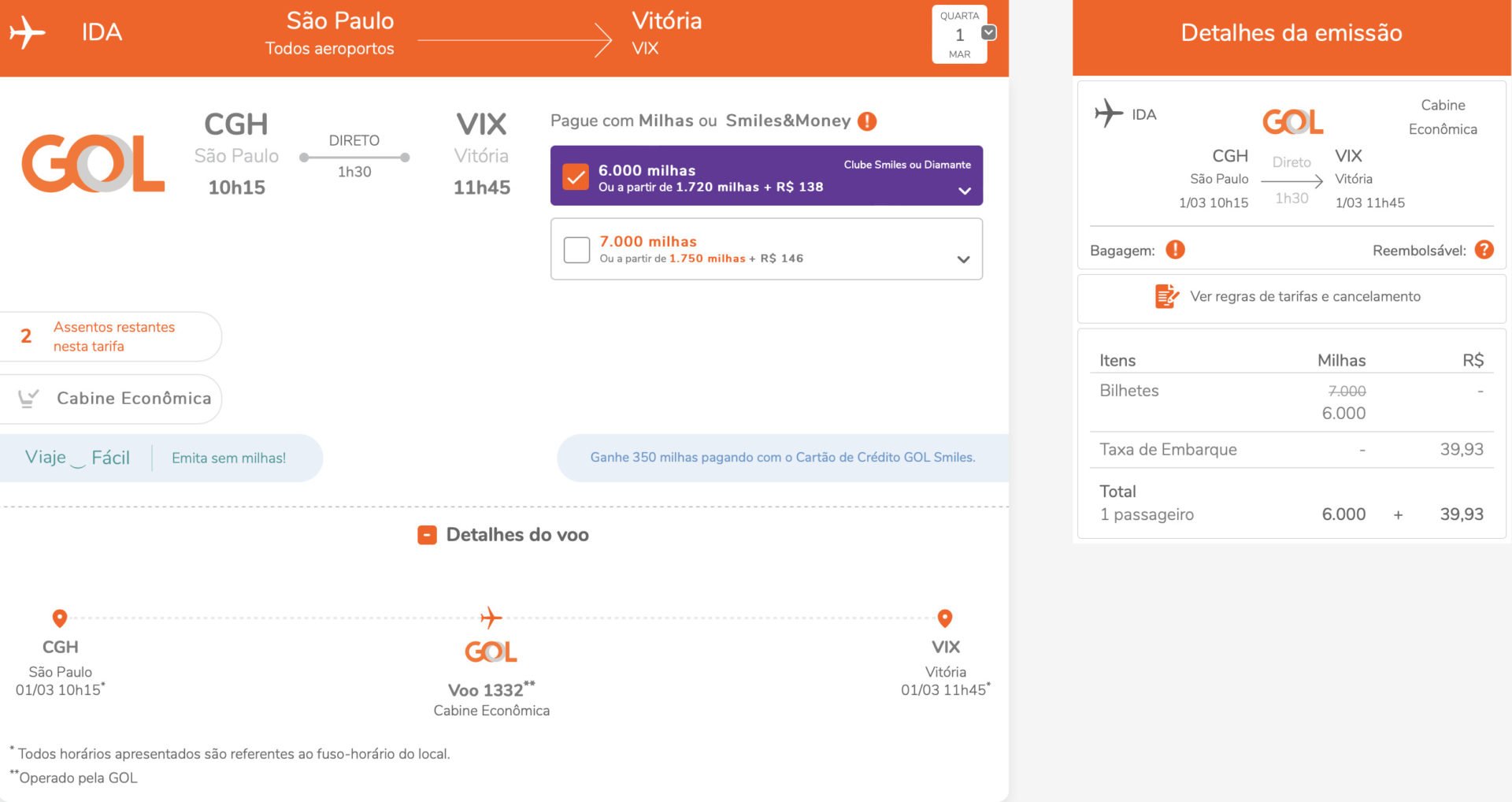Image resolution: width=1512 pixels, height=802 pixels.
Task: Click the struck-through 7.000 miles value
Action: pos(1347,391)
